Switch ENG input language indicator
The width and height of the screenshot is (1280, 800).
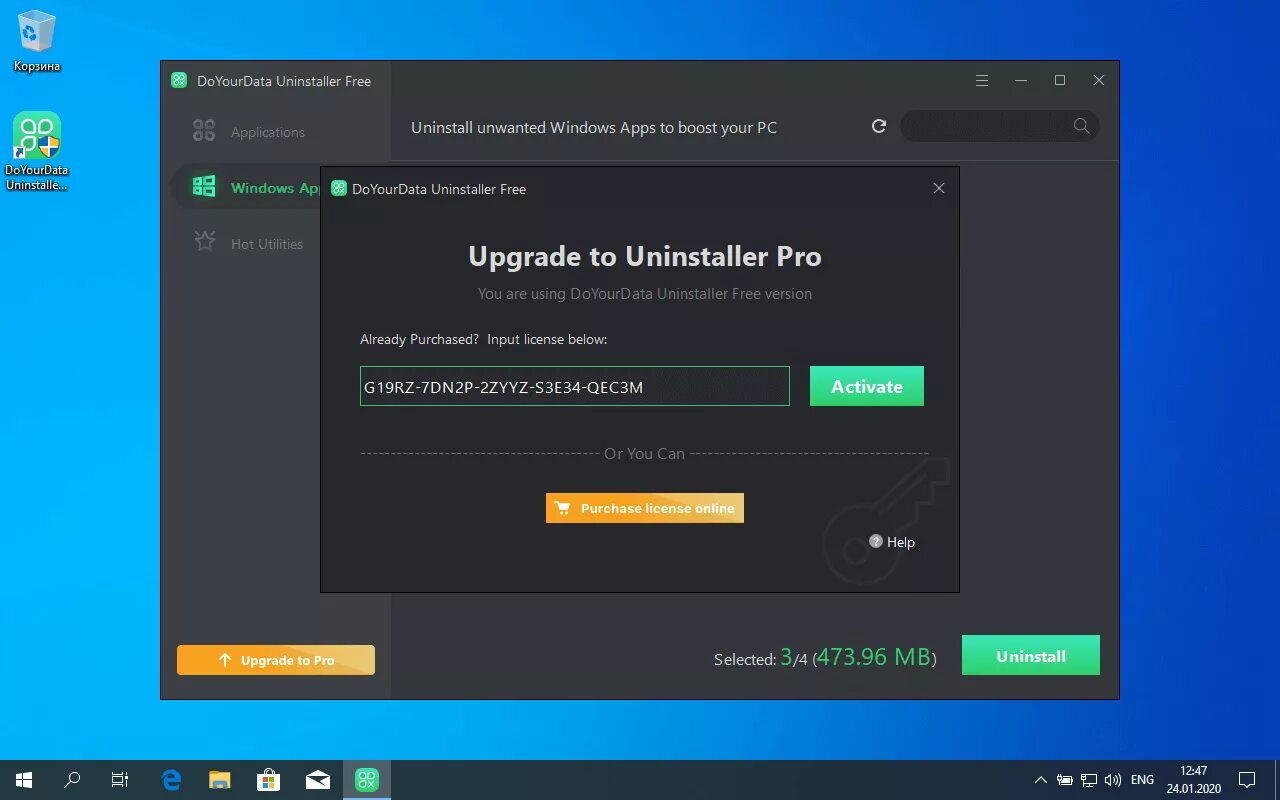(1142, 780)
